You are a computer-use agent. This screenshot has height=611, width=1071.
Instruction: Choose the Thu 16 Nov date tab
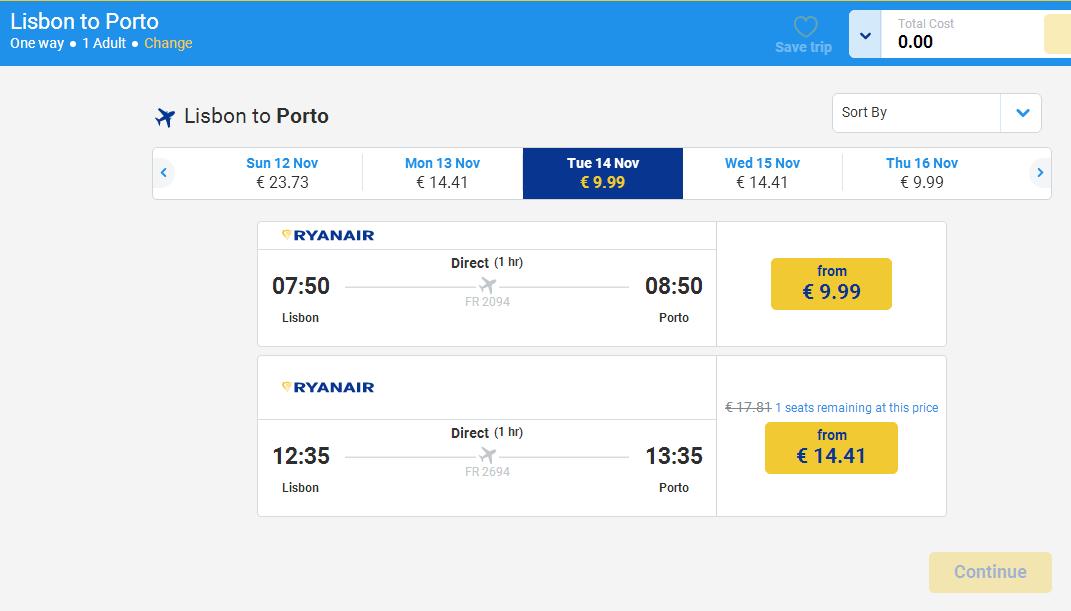tap(922, 173)
